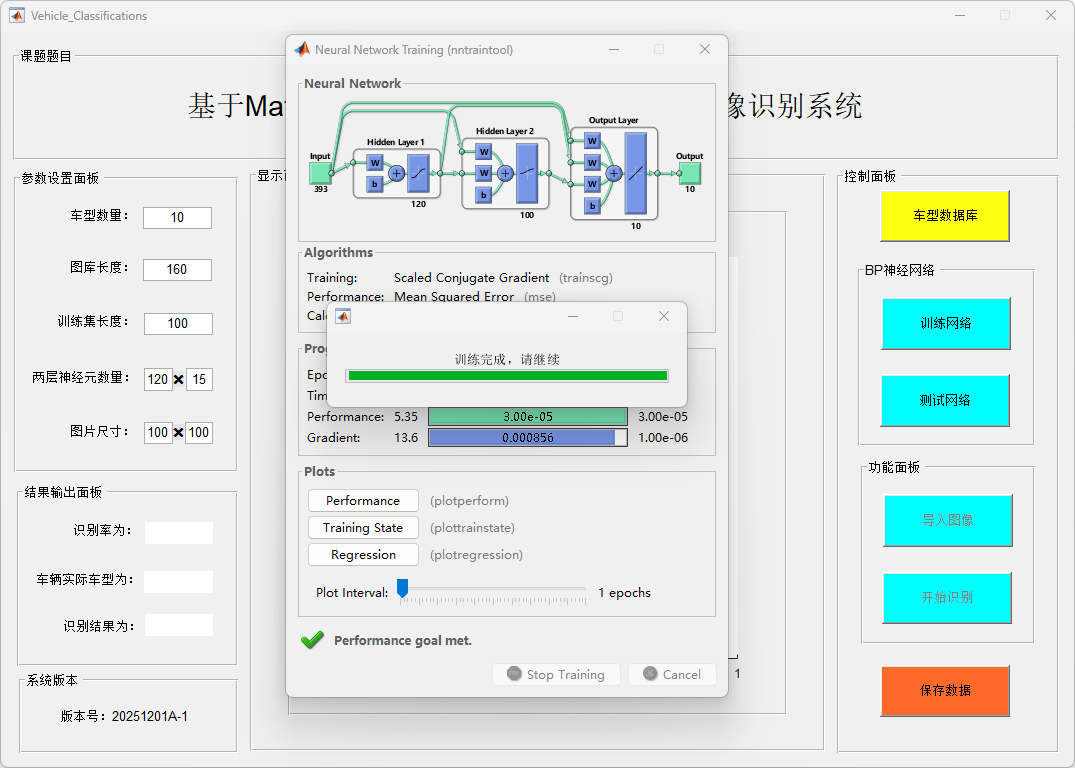Click the orange 保存数据 button

click(x=944, y=690)
